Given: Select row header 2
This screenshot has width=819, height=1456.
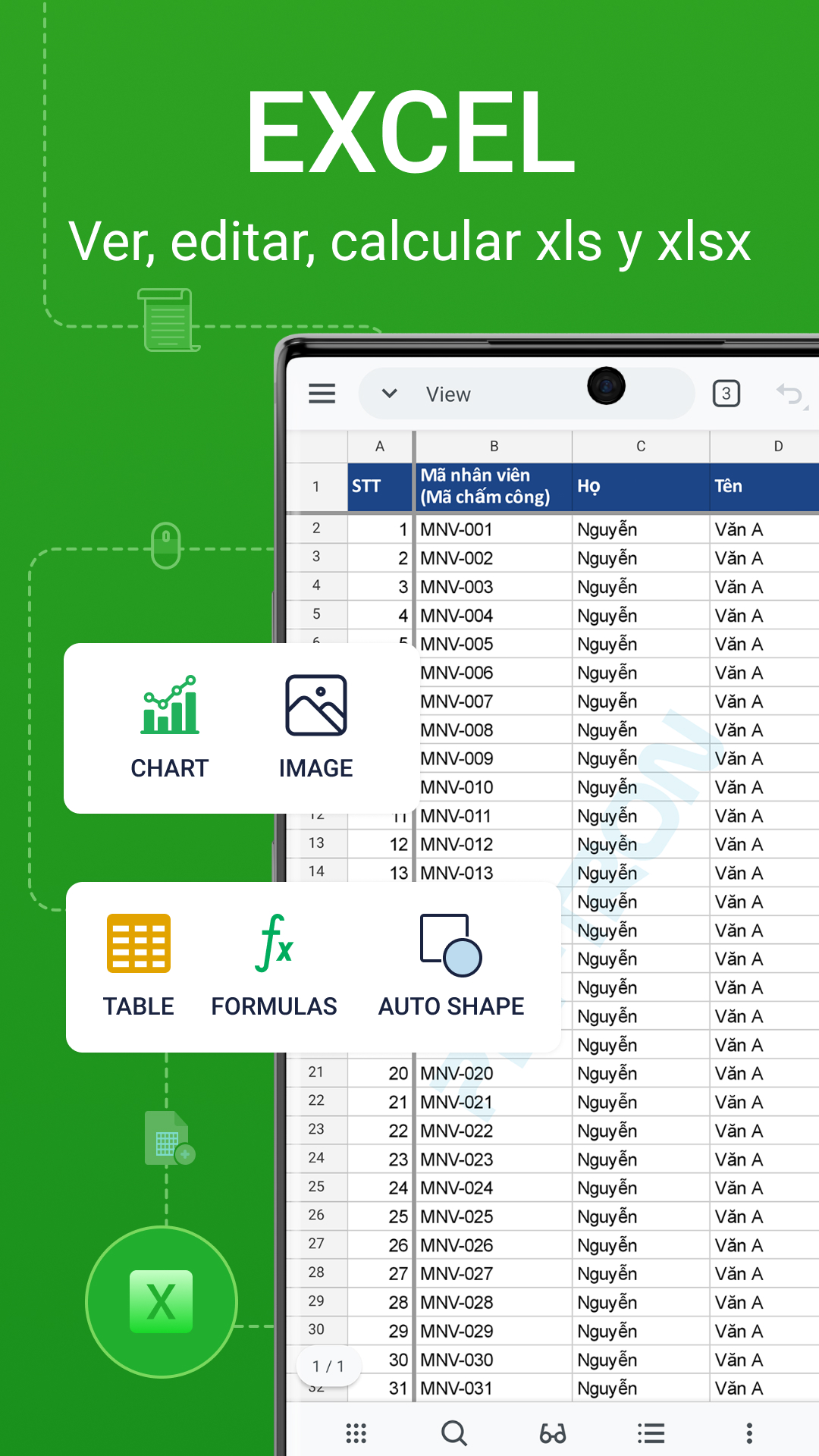Looking at the screenshot, I should pos(316,529).
